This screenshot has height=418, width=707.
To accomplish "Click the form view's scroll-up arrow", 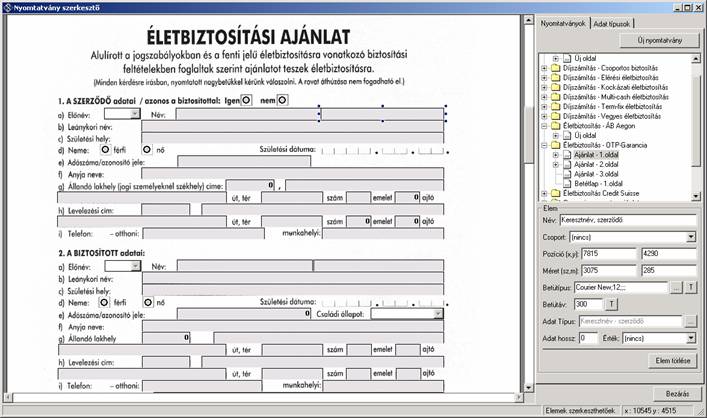I will 528,20.
